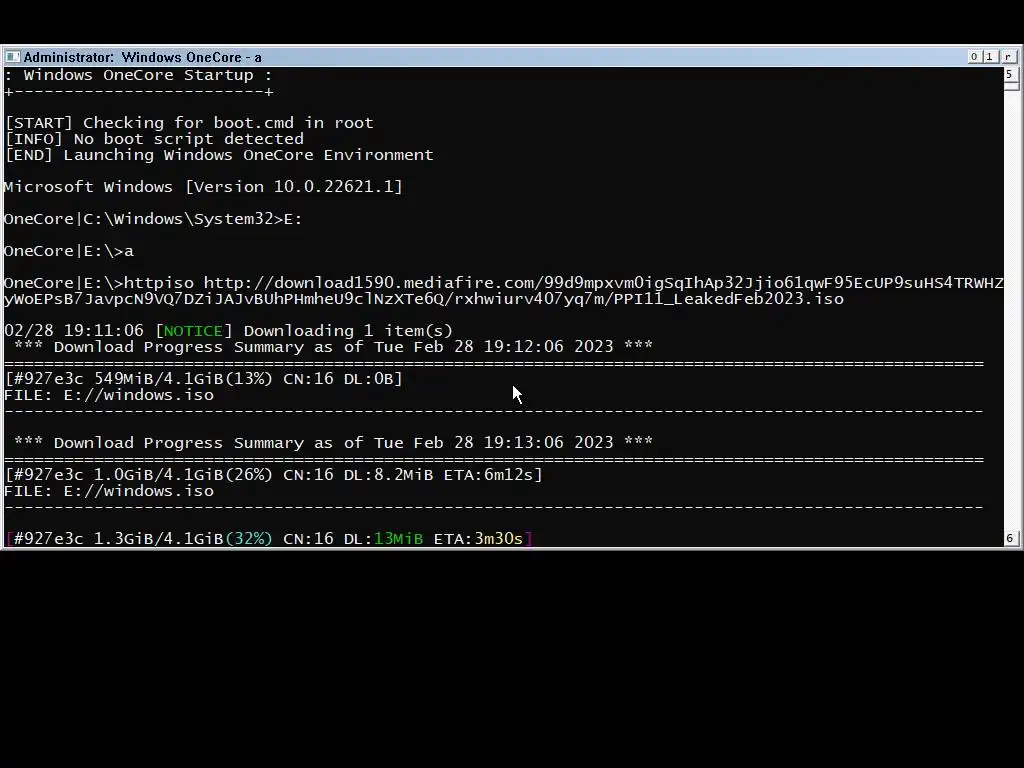Click the 'httpiso' command word
The height and width of the screenshot is (768, 1024).
159,283
